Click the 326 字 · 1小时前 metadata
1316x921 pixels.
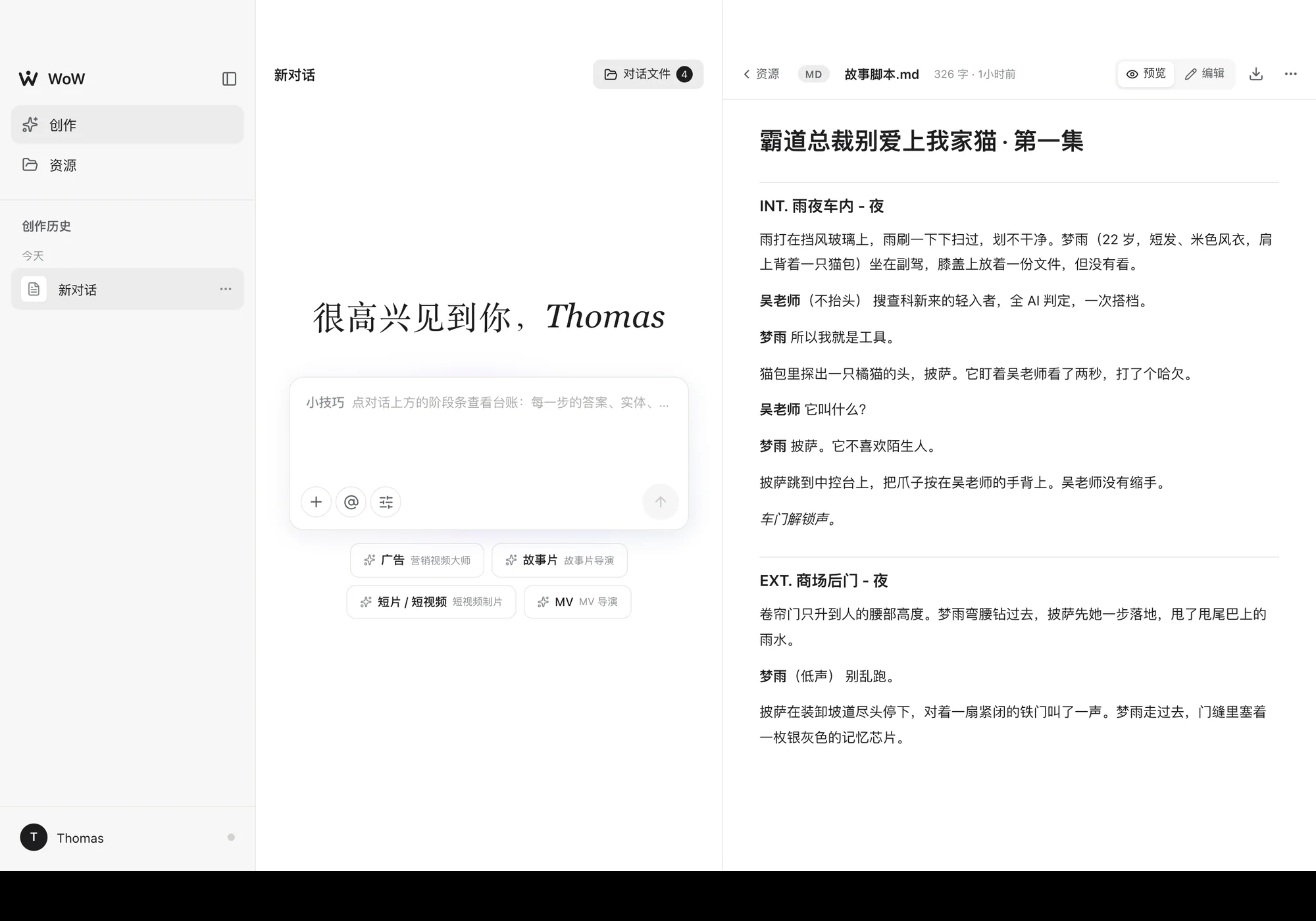pos(974,74)
